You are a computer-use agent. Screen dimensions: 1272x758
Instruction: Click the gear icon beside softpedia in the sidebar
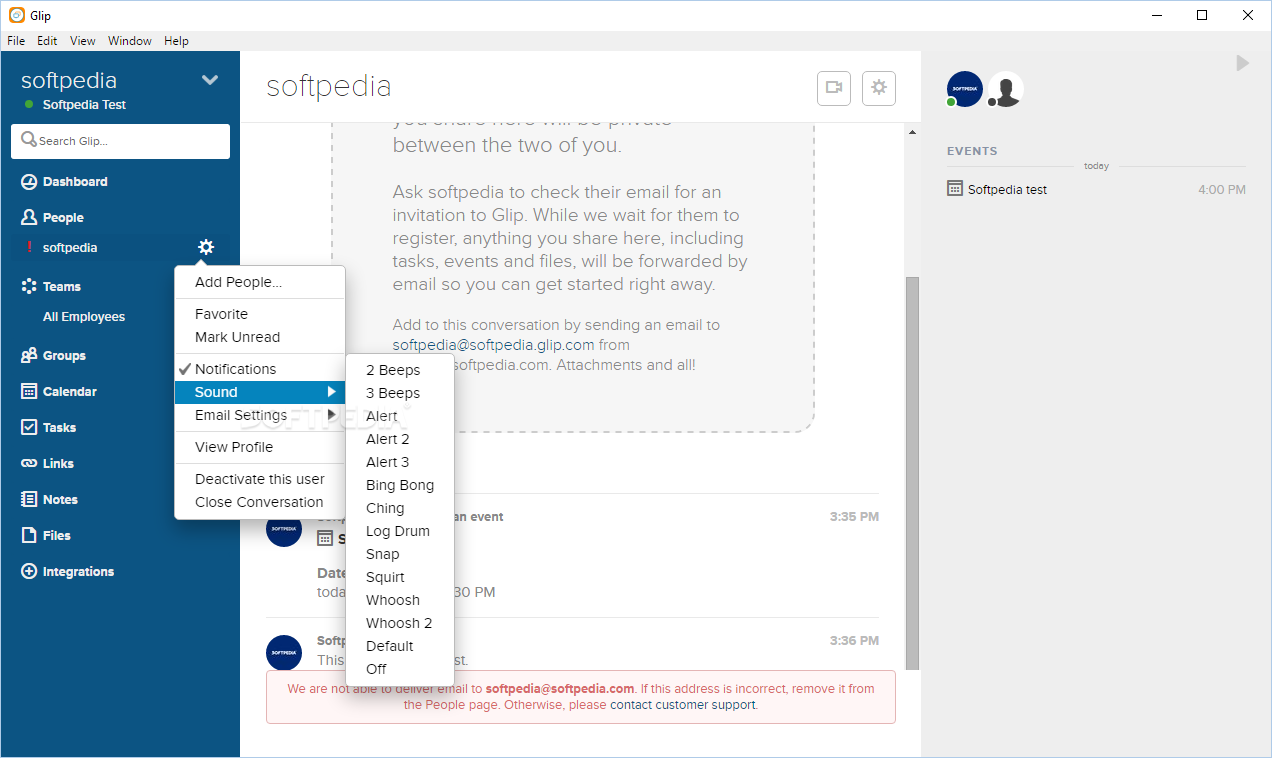pos(206,247)
